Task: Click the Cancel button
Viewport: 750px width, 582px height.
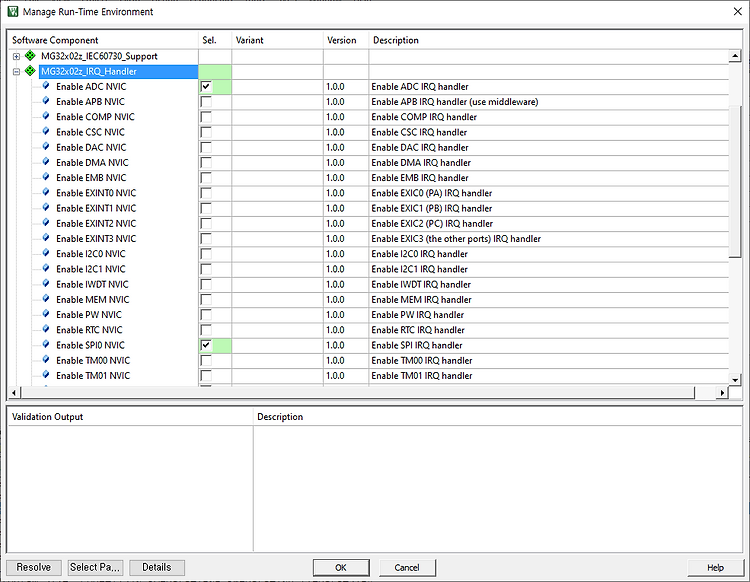Action: (407, 568)
